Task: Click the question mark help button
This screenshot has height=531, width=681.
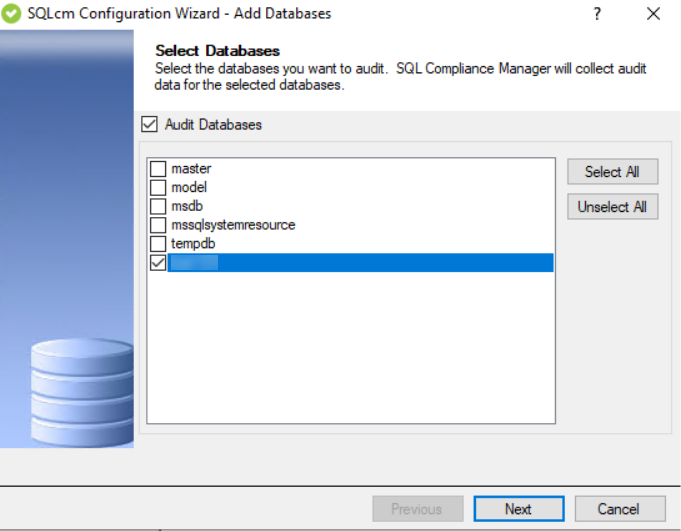Action: pos(597,14)
